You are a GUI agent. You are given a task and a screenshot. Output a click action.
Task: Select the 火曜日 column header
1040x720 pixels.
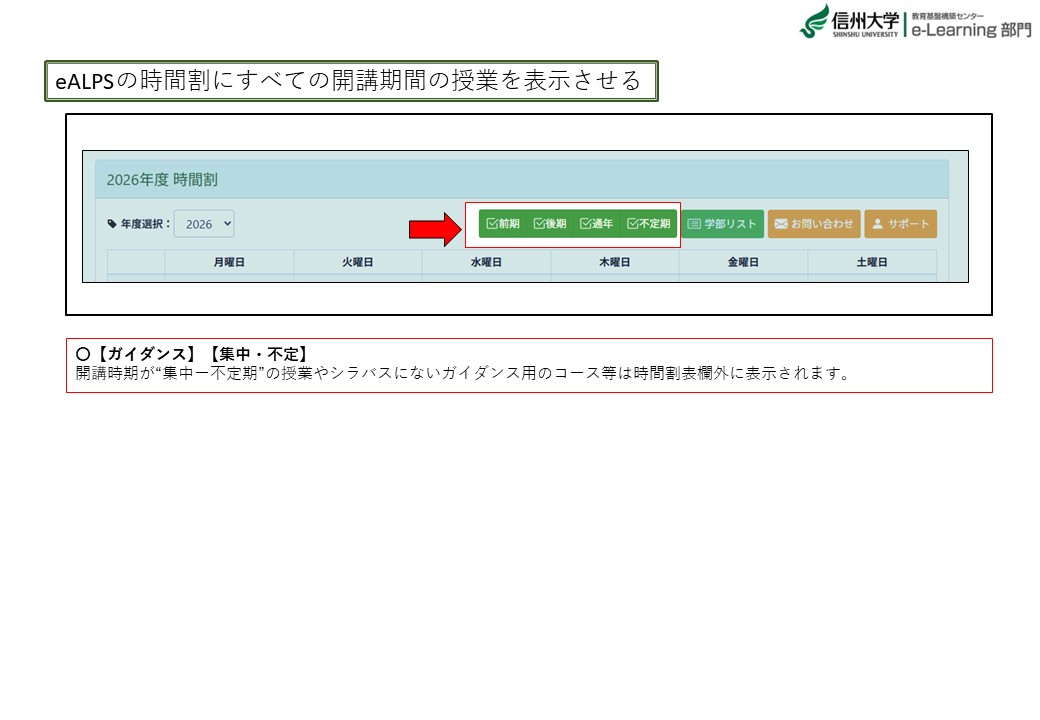point(358,262)
